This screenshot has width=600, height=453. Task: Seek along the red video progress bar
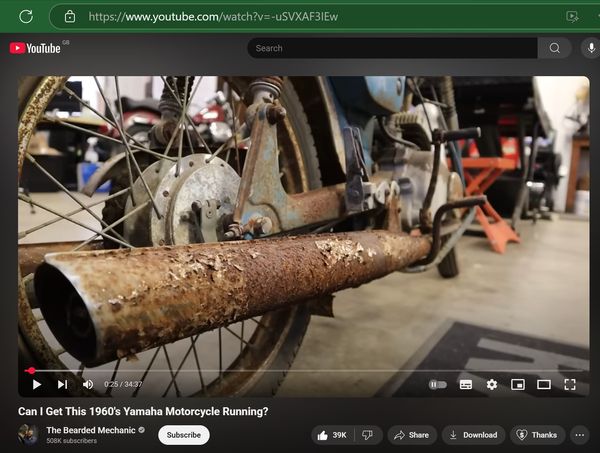click(304, 370)
